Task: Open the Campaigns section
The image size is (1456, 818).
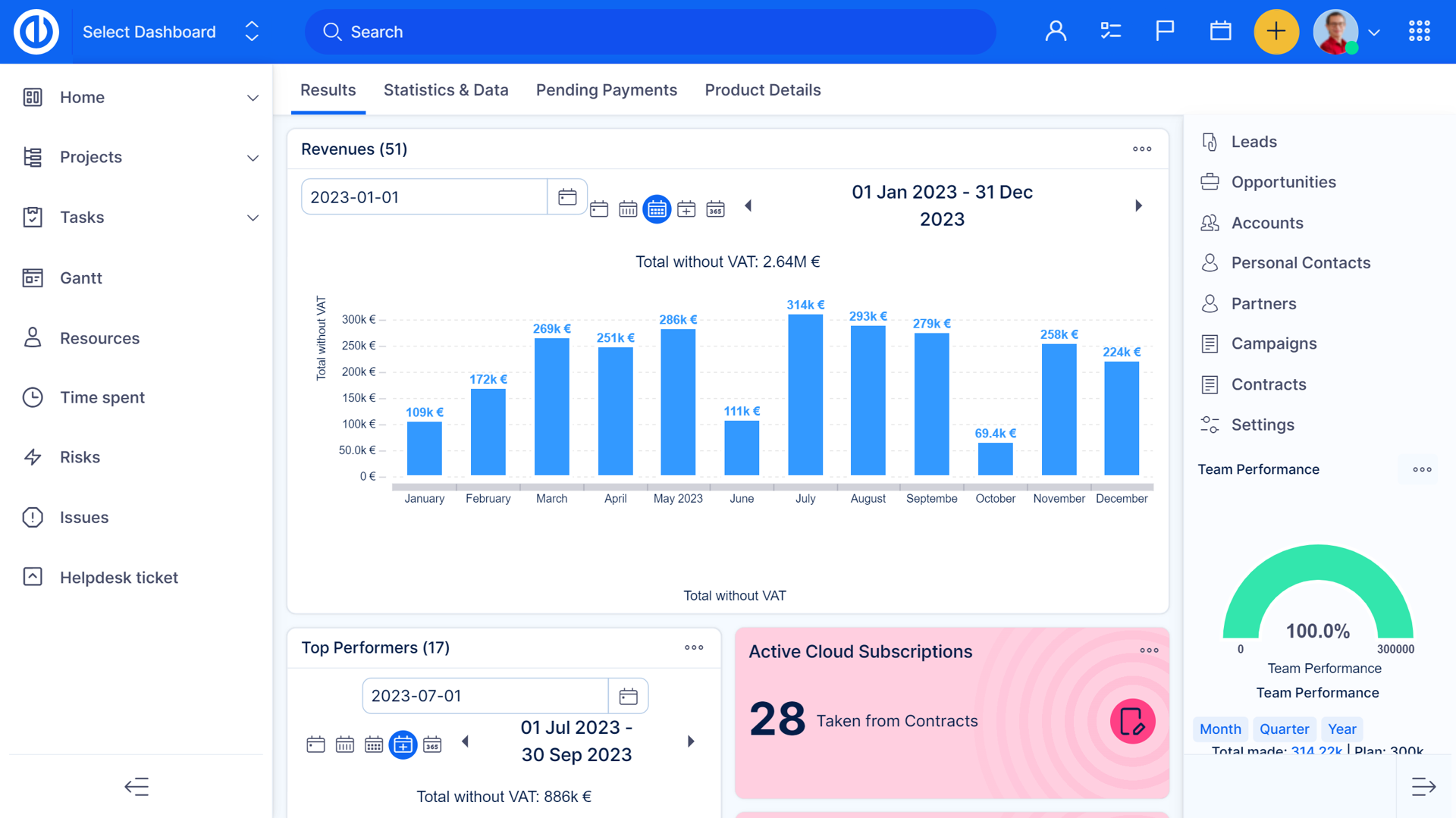Action: pyautogui.click(x=1274, y=343)
